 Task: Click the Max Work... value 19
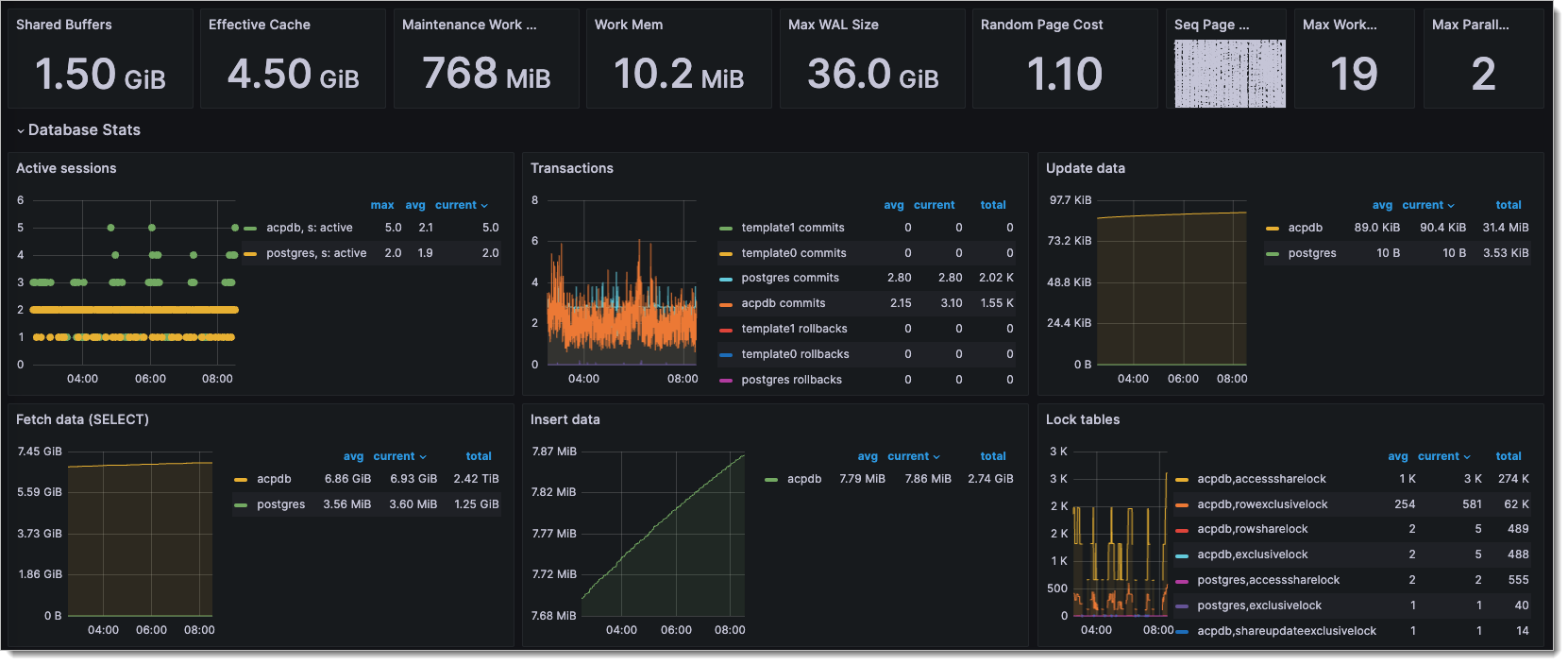(x=1354, y=74)
